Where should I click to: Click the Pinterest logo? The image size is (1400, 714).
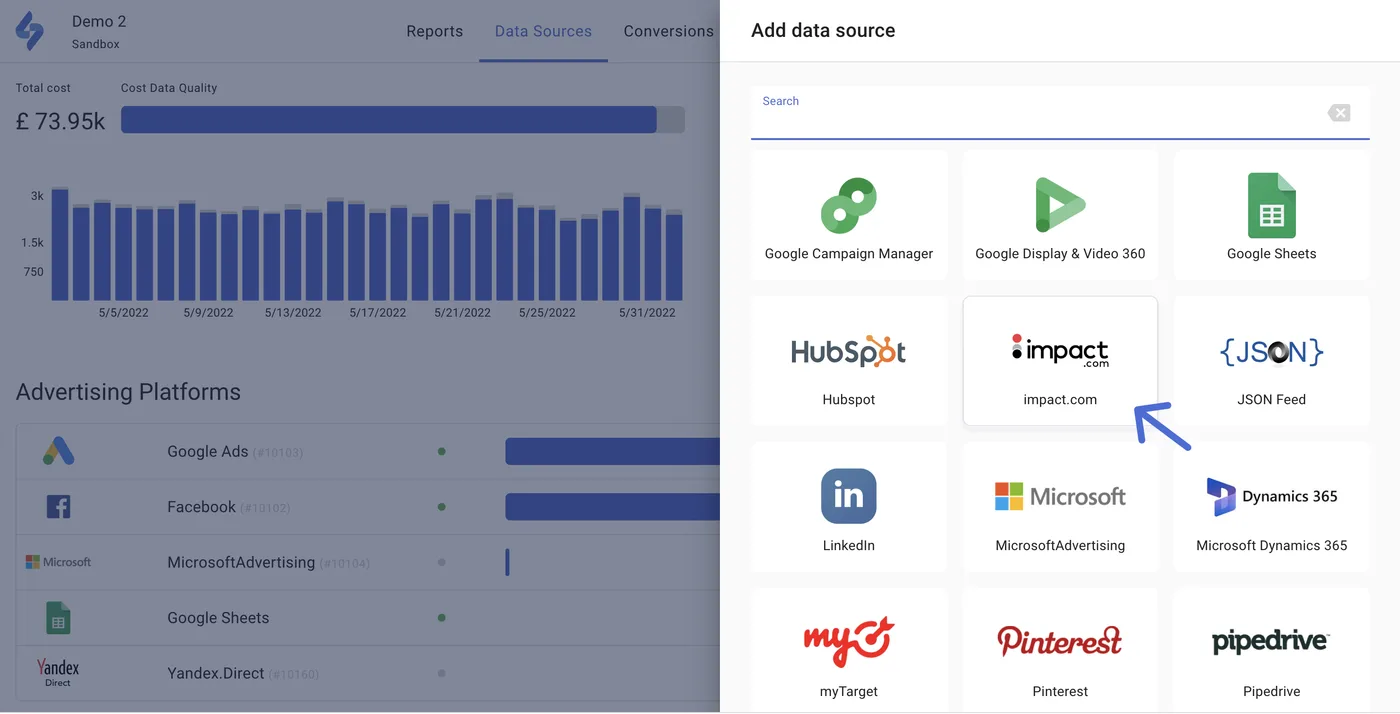click(1059, 641)
